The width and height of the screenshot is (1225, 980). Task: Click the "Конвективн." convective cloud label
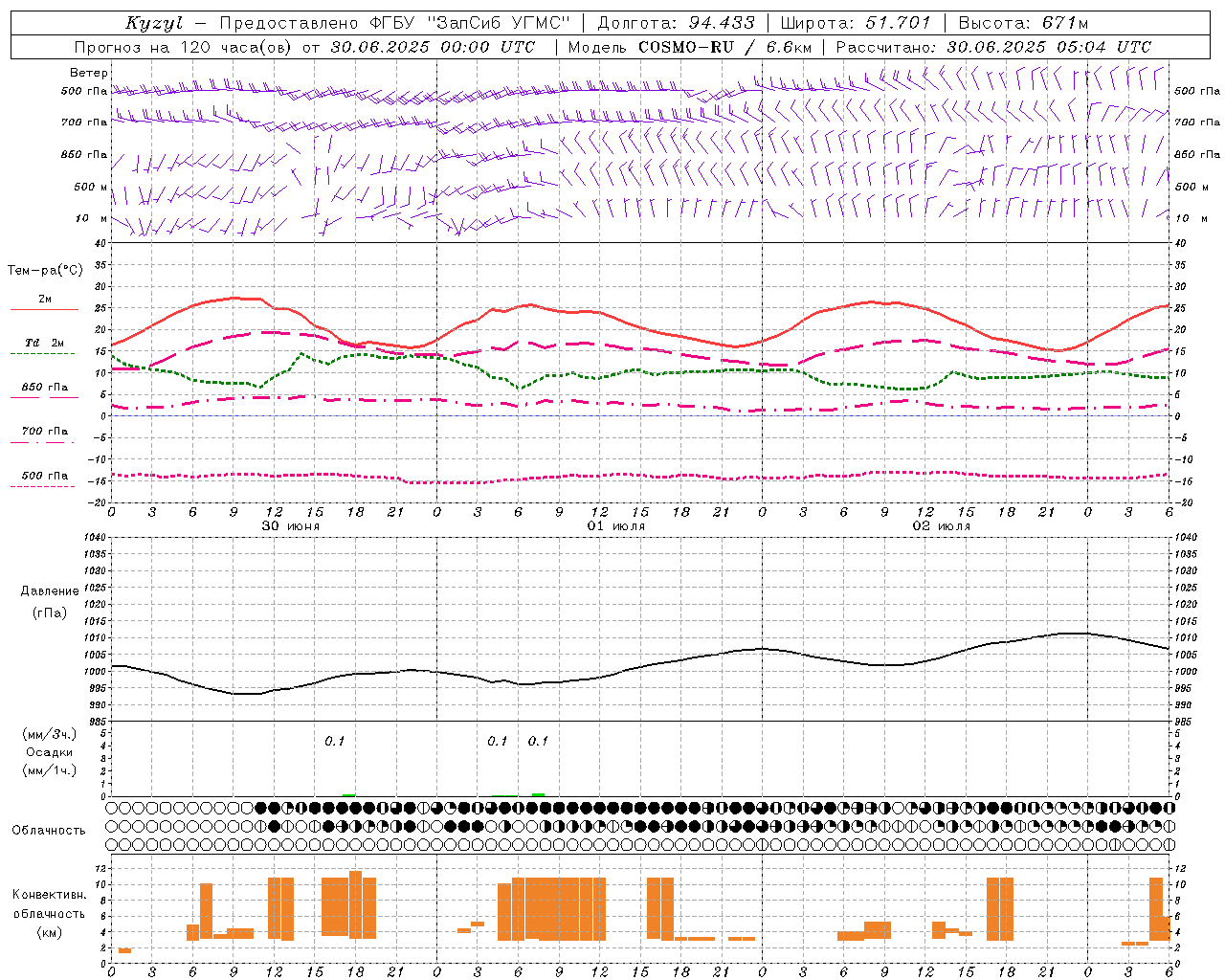pos(50,895)
